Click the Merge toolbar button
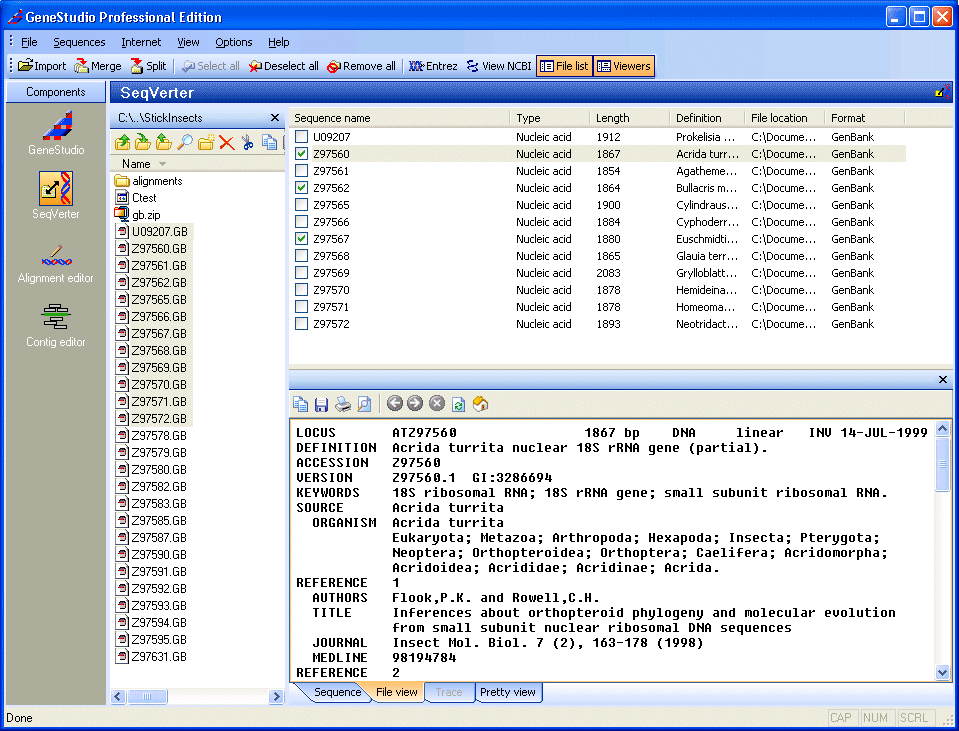Viewport: 959px width, 731px height. 98,66
